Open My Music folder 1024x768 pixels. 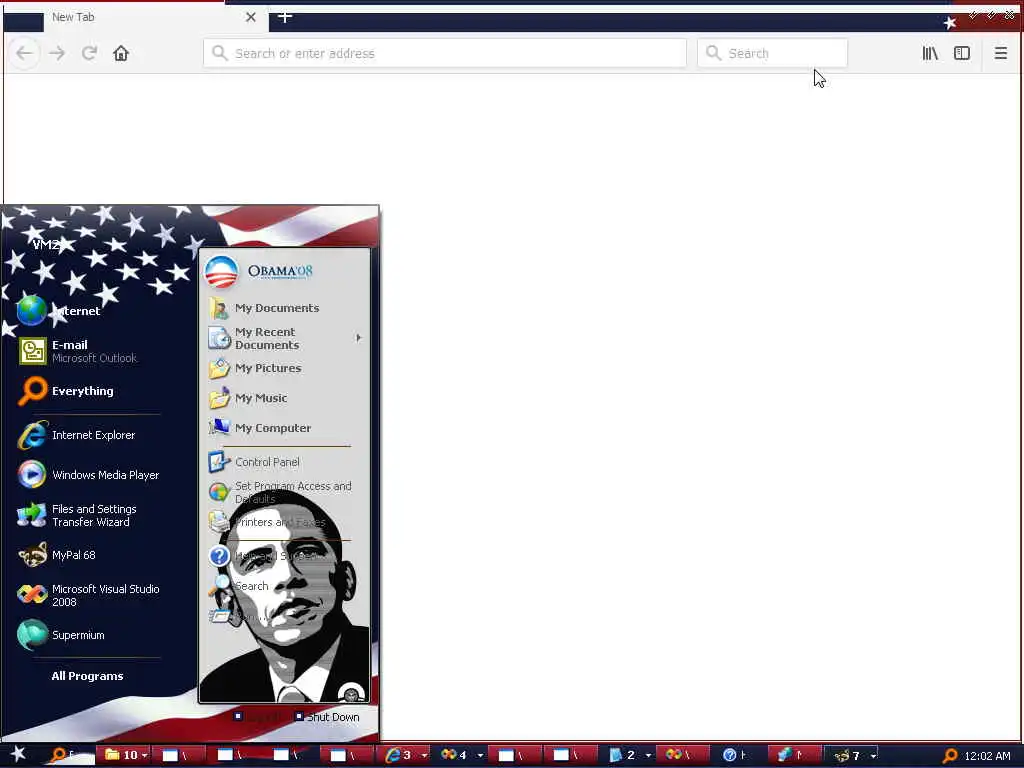pos(248,398)
